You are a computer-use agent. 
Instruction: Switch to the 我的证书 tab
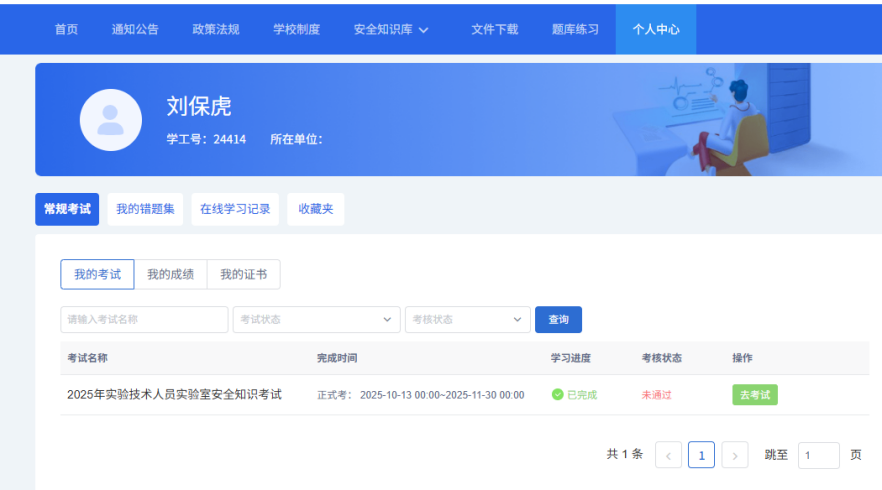(243, 275)
